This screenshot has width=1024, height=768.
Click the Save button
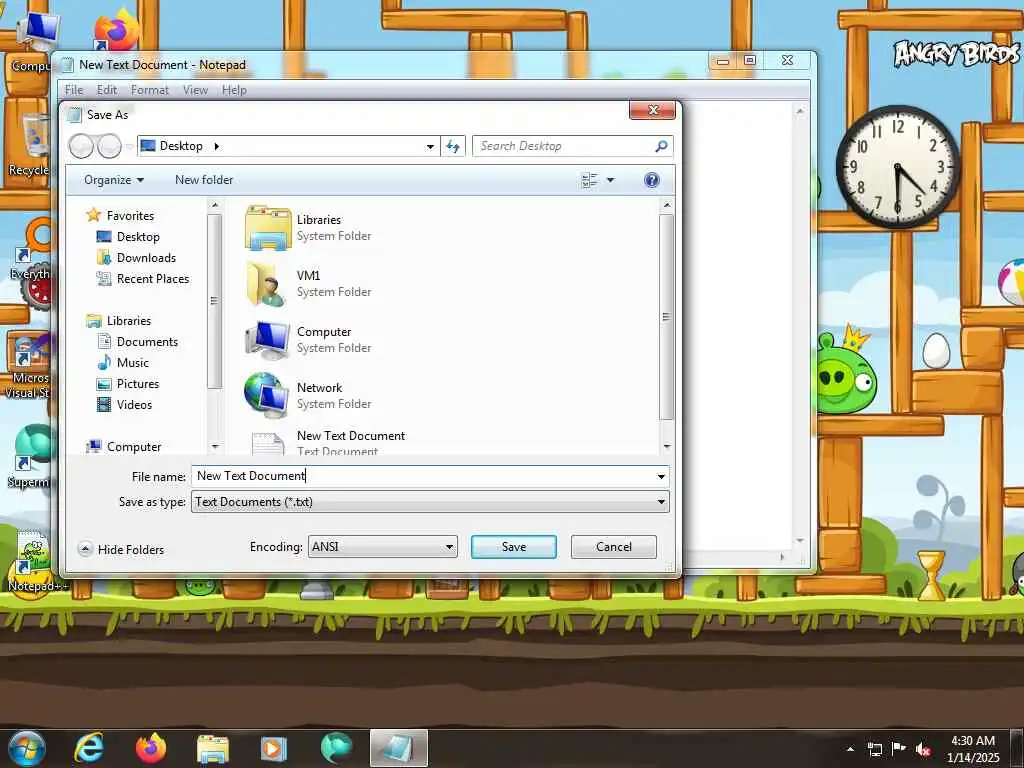point(514,547)
